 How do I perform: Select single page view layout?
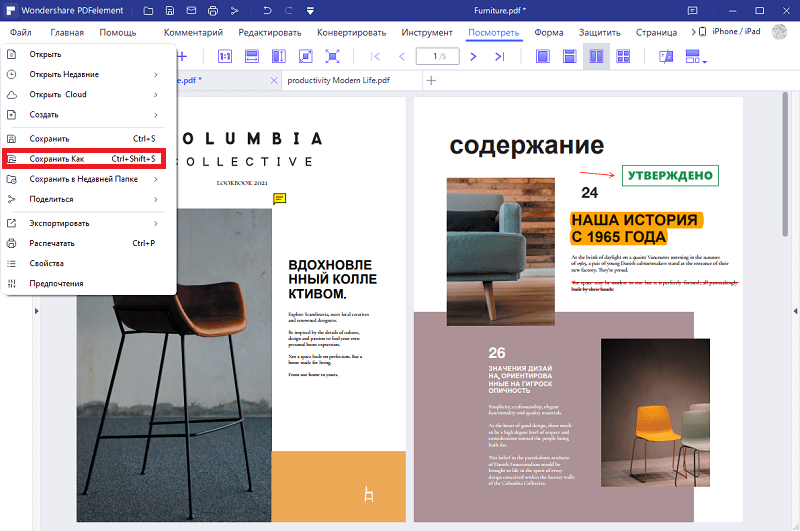coord(543,56)
